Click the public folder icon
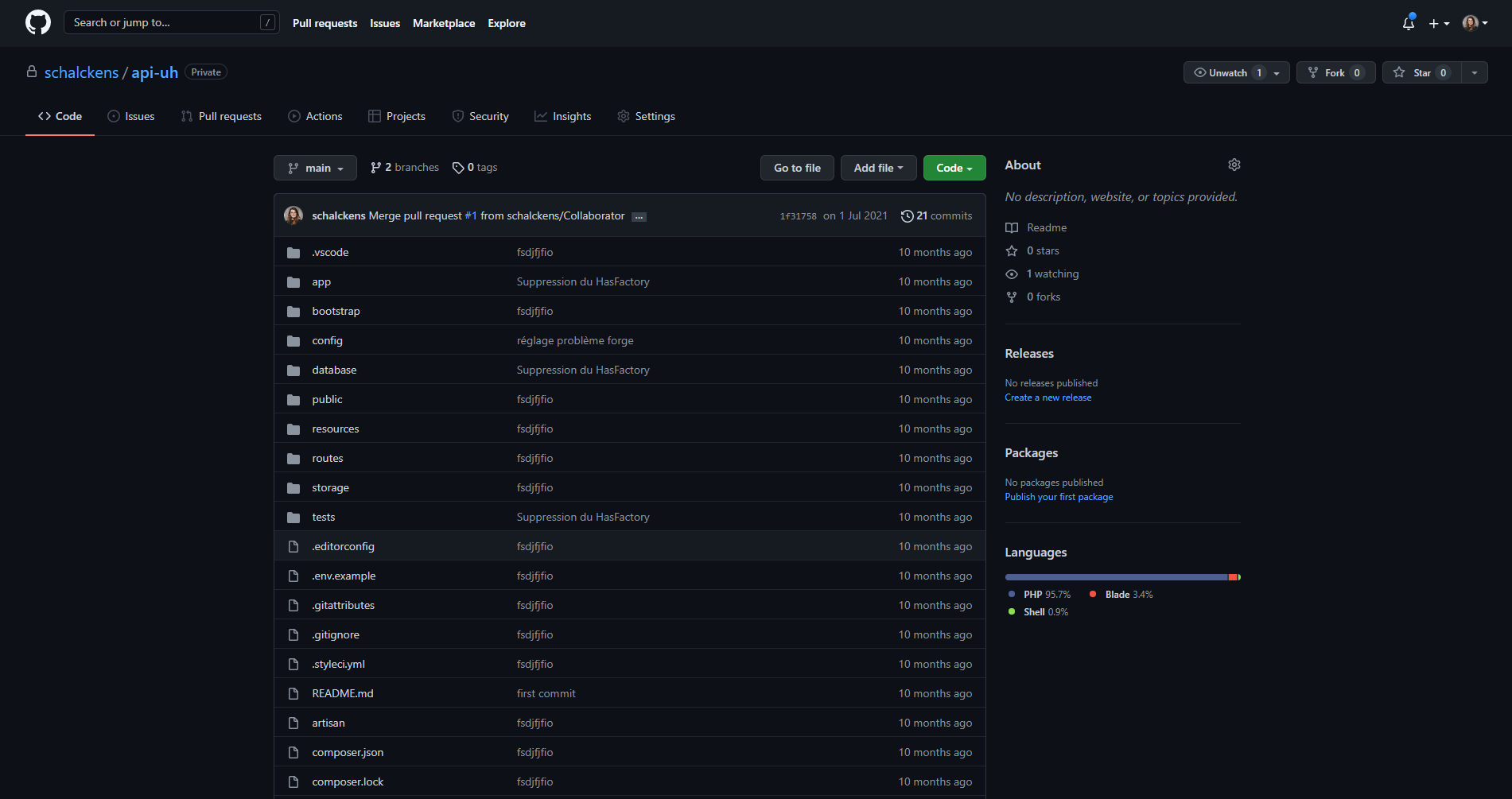 (293, 400)
